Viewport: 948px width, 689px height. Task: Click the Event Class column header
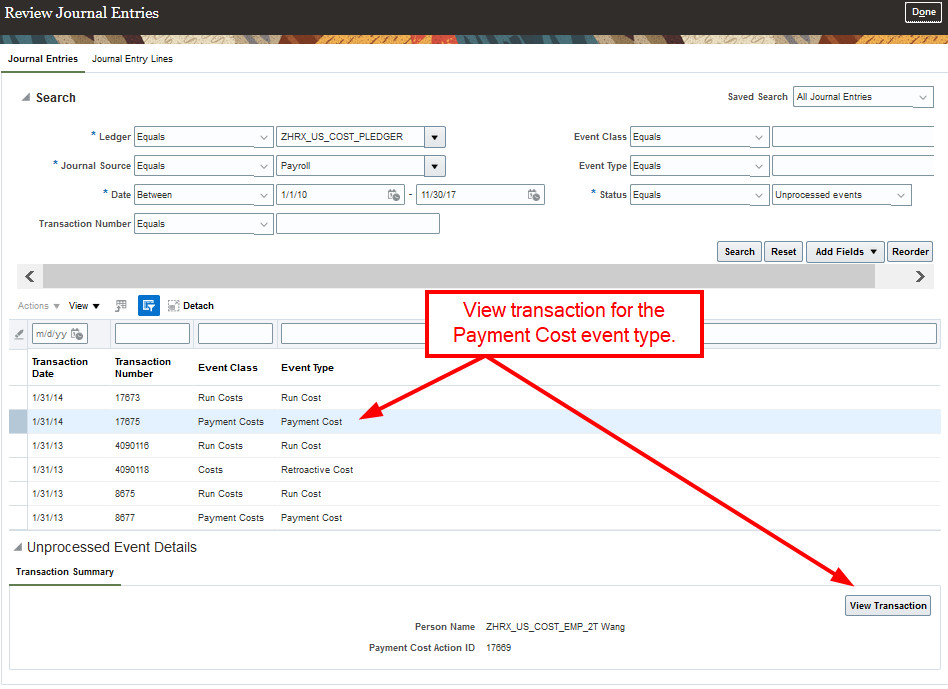[228, 367]
